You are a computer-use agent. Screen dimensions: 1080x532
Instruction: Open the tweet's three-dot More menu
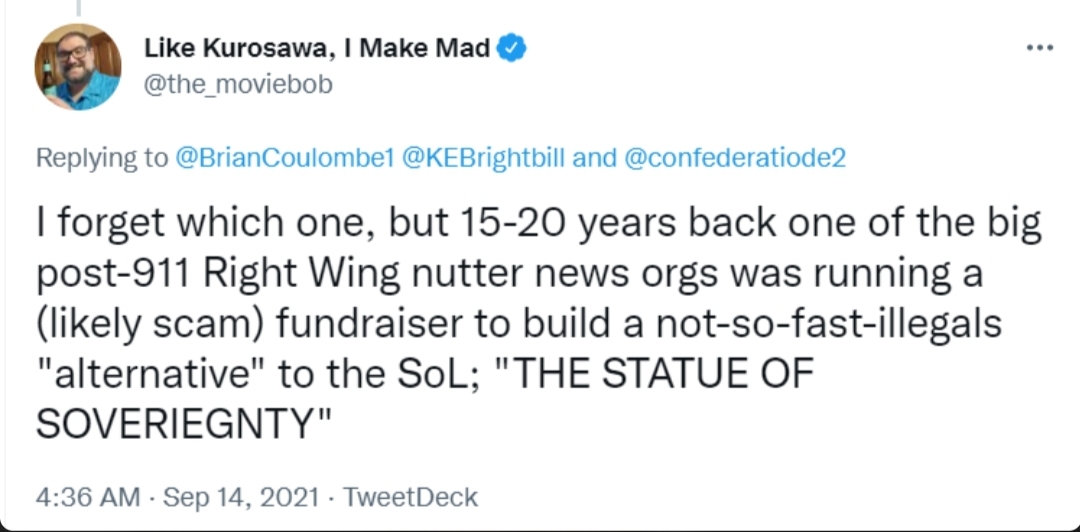click(x=1039, y=49)
